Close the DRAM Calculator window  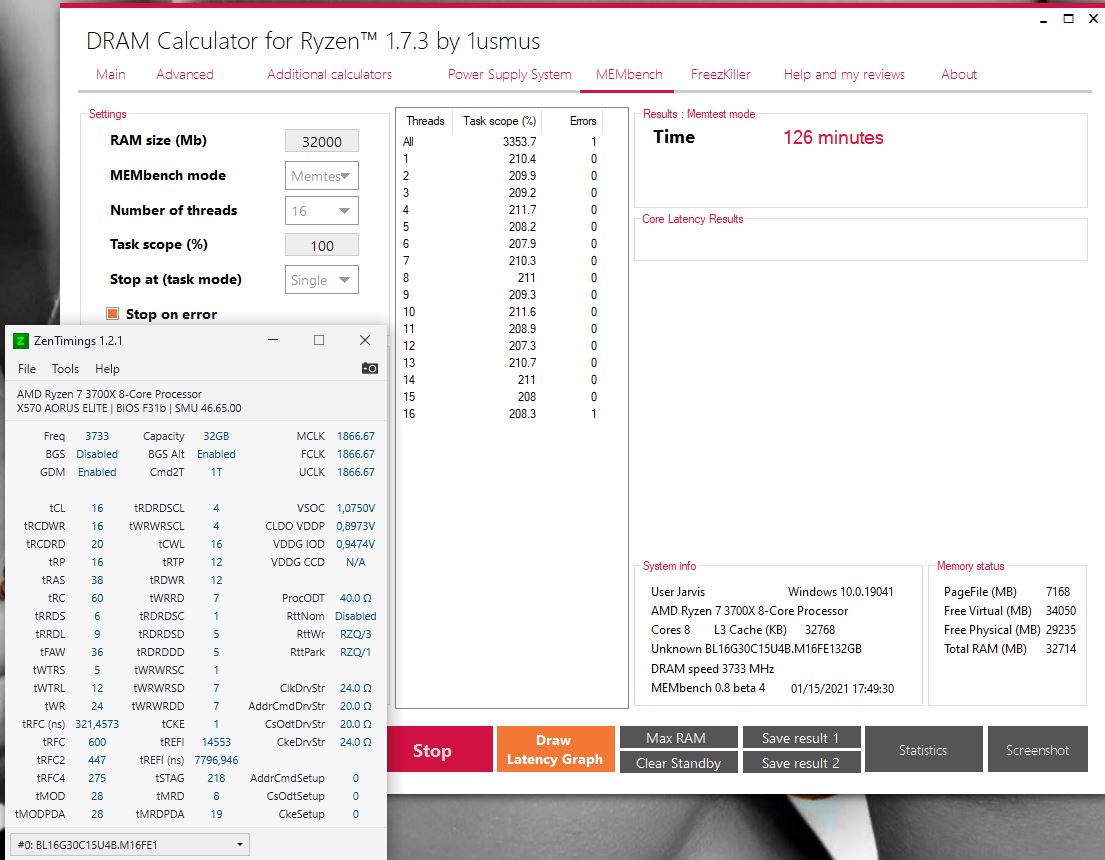[1093, 18]
